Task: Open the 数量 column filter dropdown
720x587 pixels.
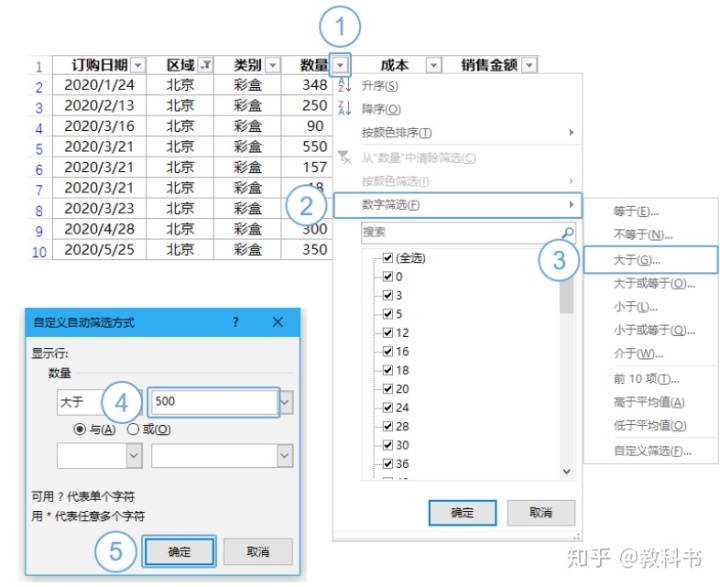Action: coord(340,65)
